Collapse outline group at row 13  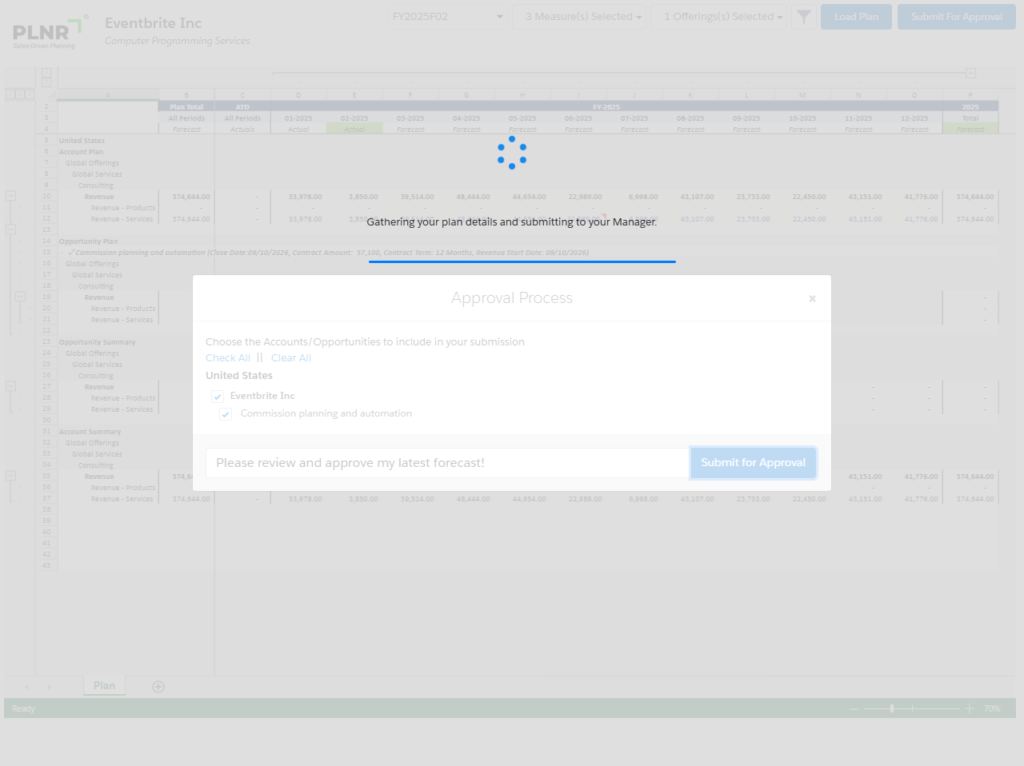click(10, 229)
